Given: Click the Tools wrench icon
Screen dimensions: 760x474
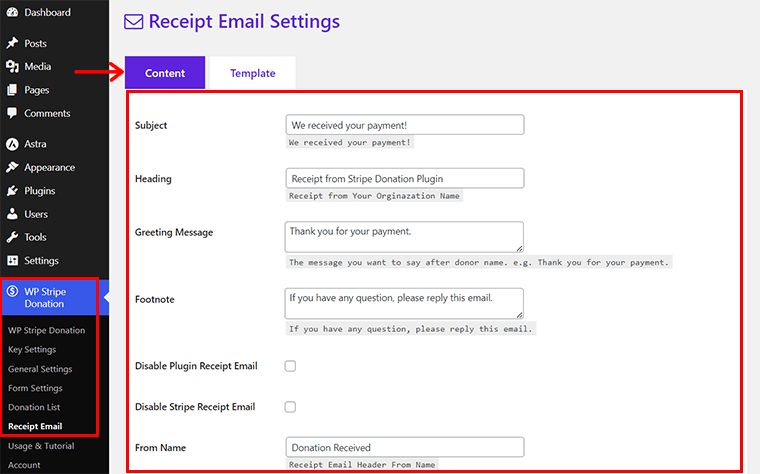Looking at the screenshot, I should pyautogui.click(x=12, y=237).
